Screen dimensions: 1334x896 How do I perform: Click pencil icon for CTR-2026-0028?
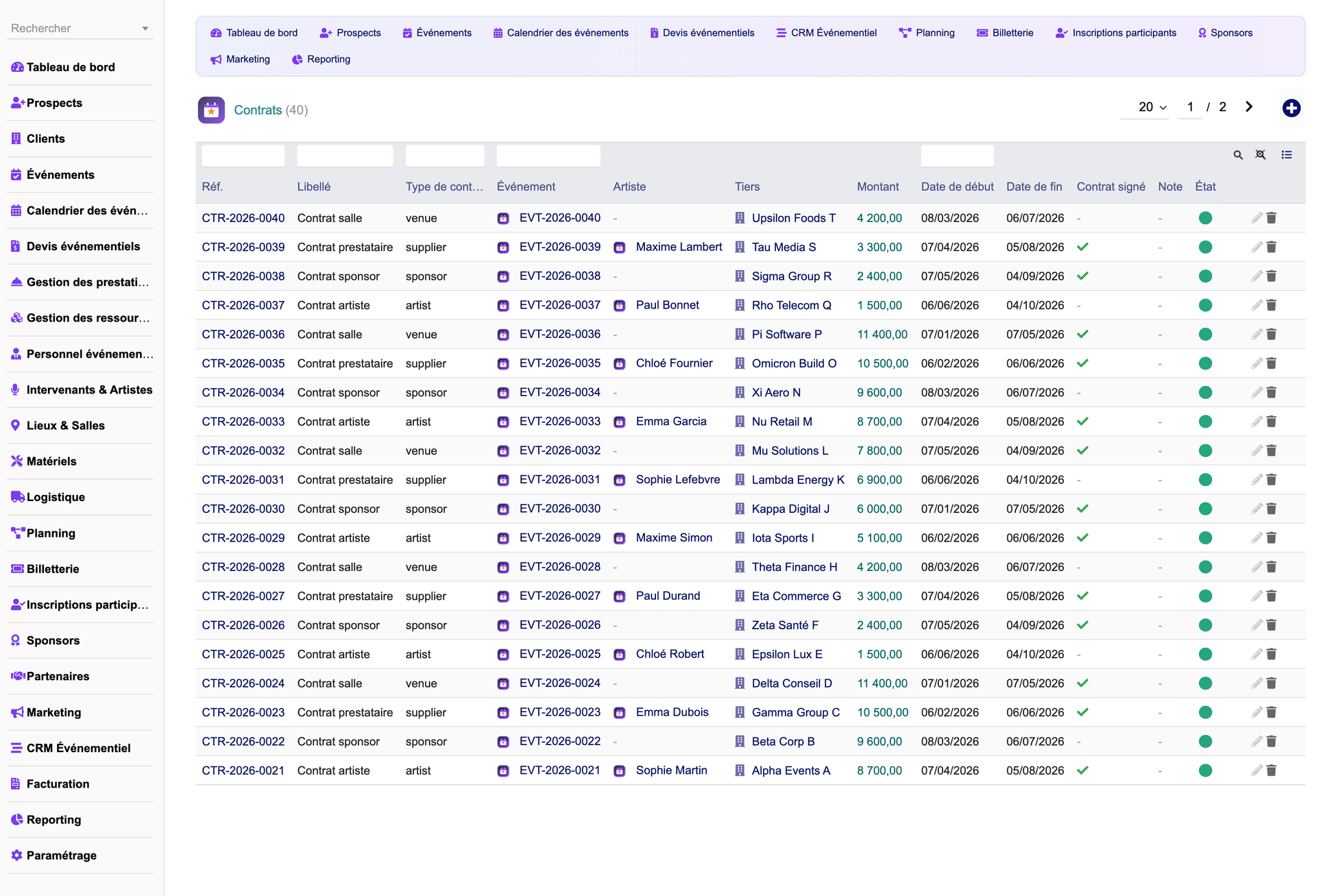tap(1257, 567)
